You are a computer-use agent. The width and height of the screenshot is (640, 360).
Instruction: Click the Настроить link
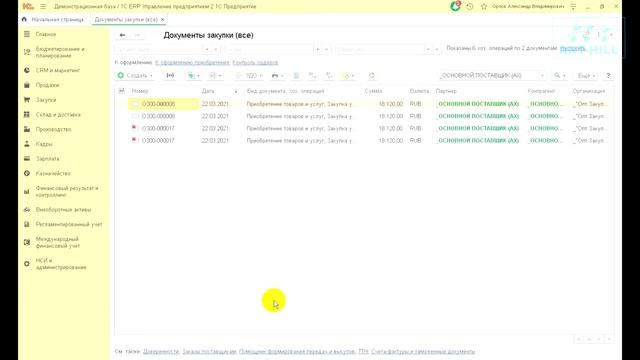pos(573,48)
